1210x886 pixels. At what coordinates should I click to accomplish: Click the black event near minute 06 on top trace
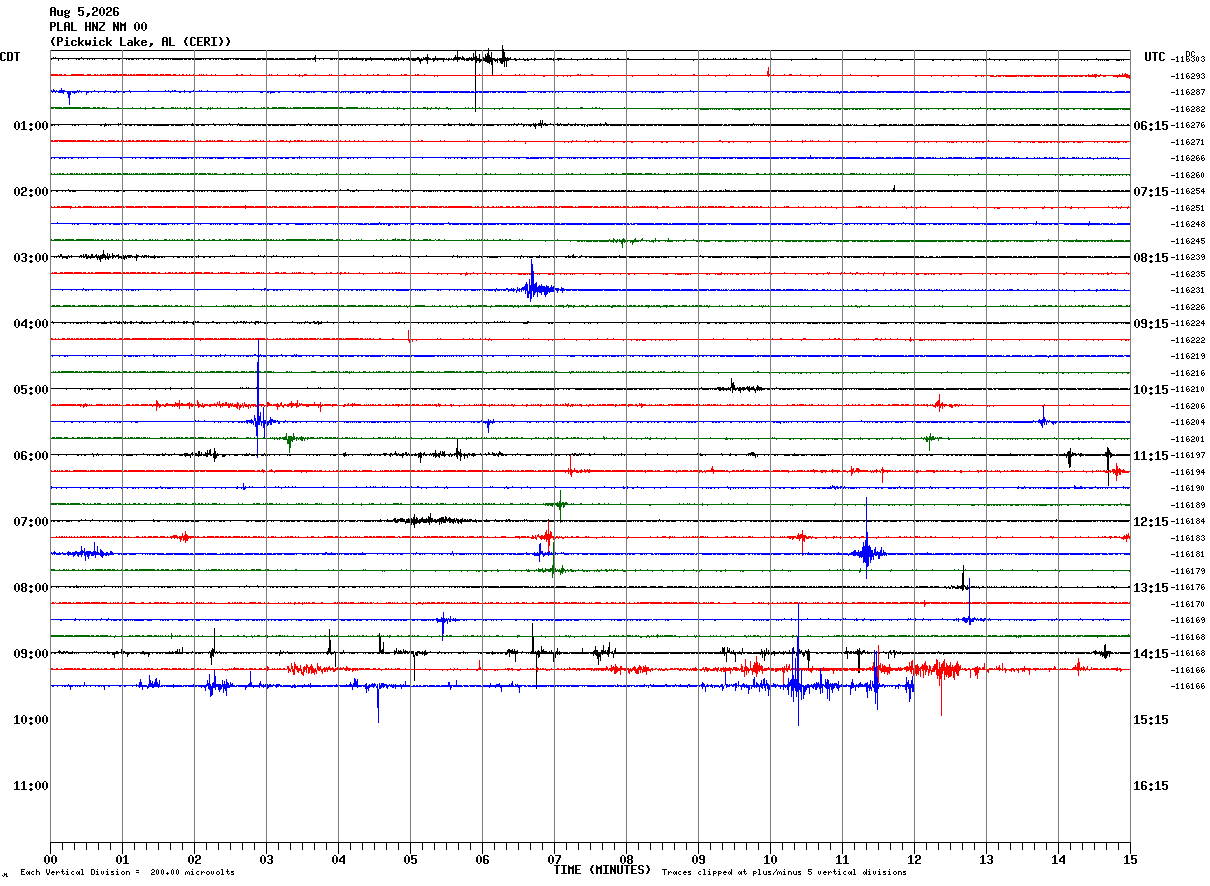(490, 59)
